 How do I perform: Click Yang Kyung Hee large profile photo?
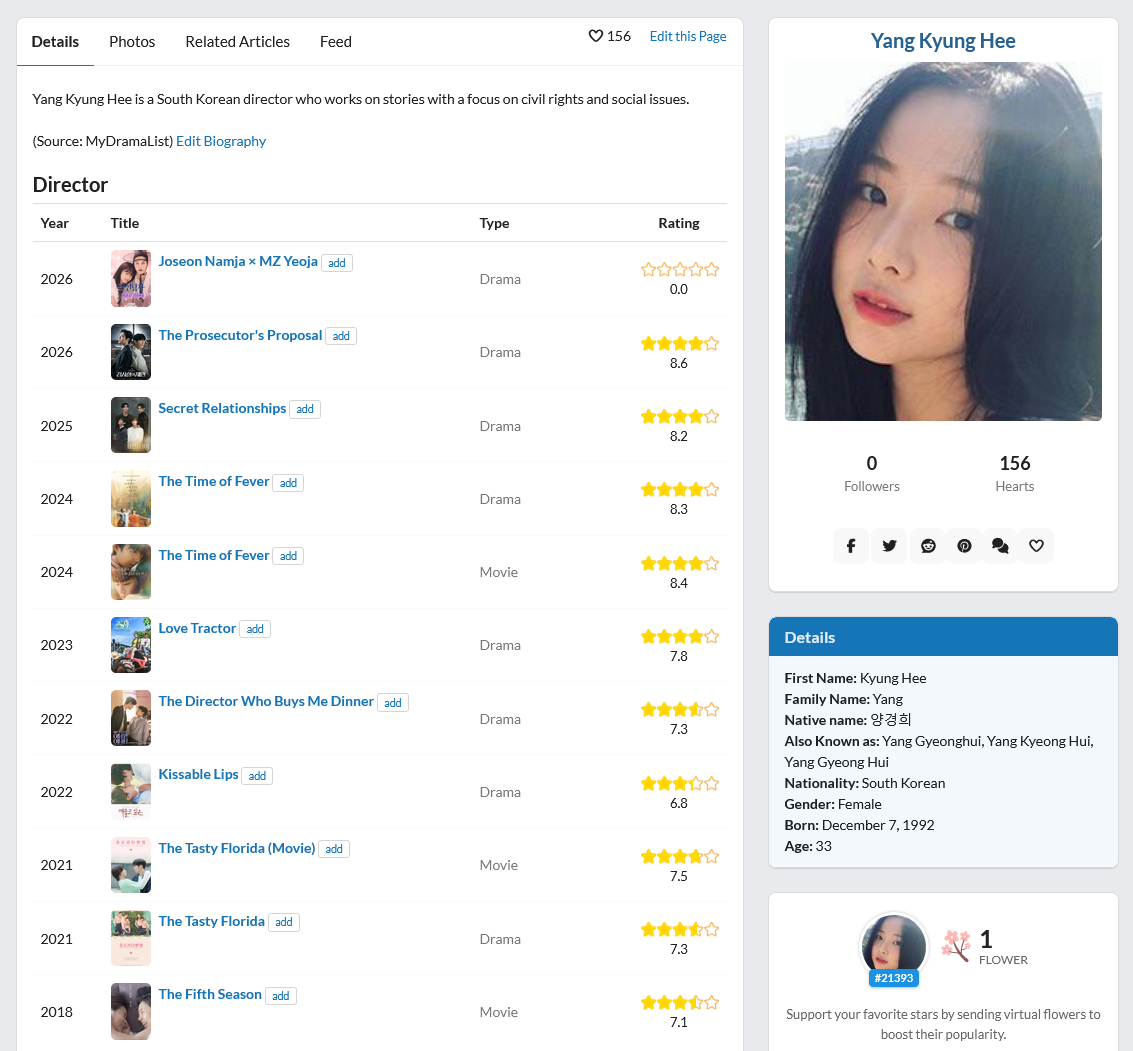[x=943, y=241]
